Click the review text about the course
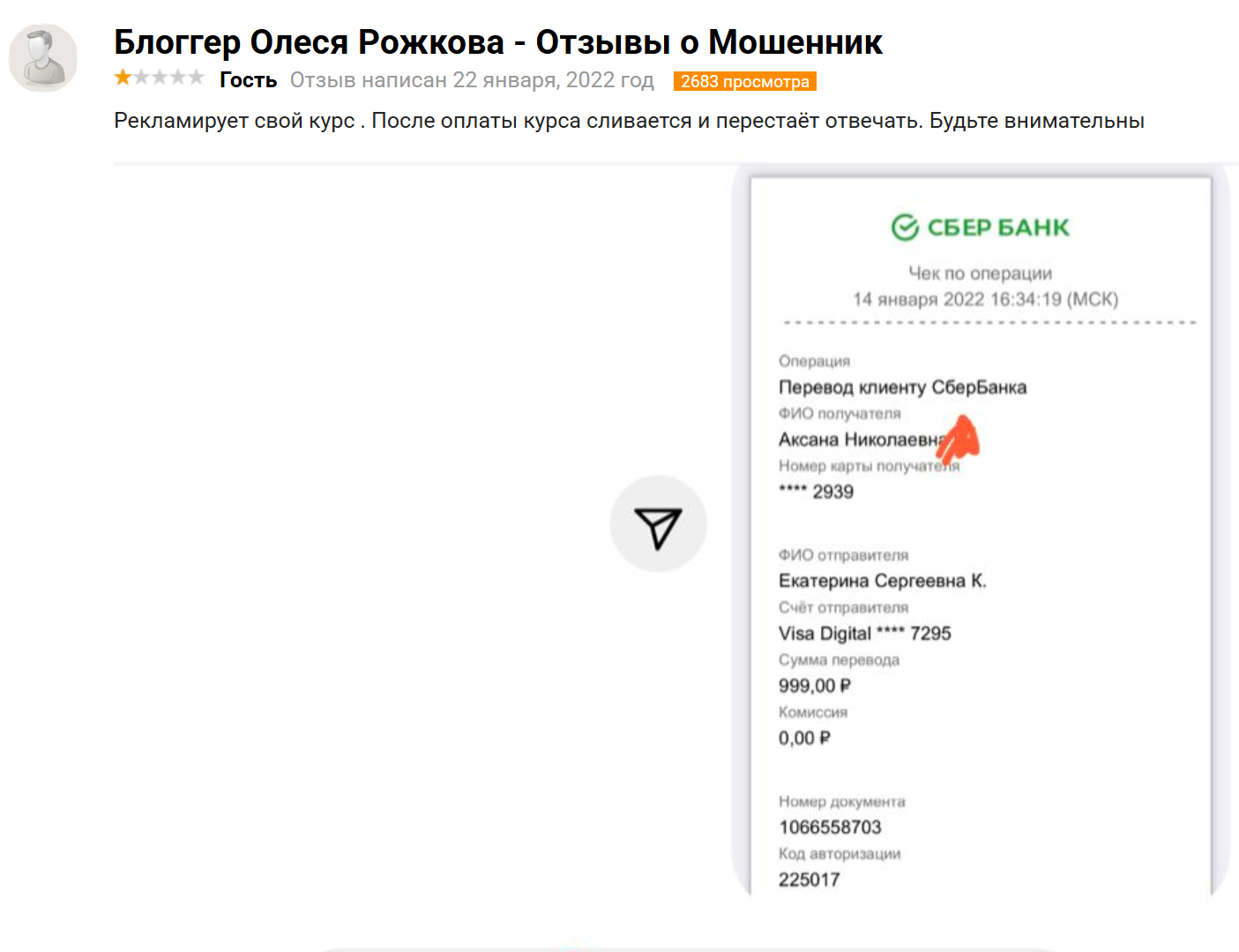The height and width of the screenshot is (952, 1239). coord(629,121)
